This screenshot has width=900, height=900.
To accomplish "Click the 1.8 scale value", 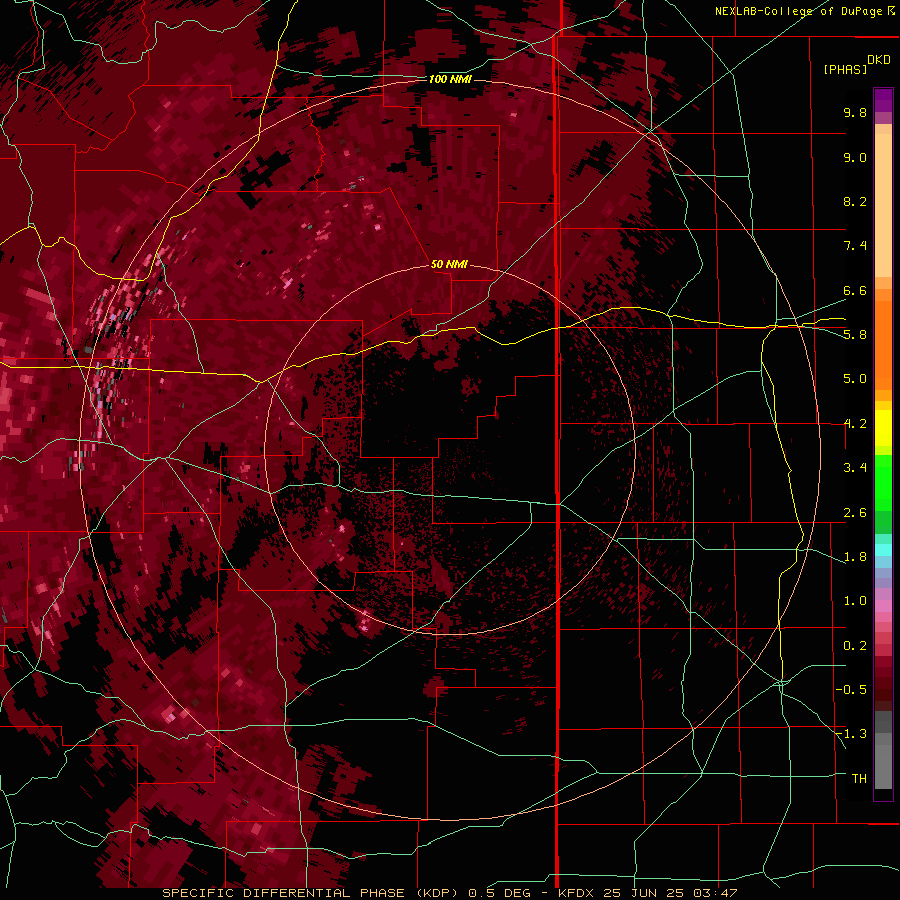I will point(855,557).
